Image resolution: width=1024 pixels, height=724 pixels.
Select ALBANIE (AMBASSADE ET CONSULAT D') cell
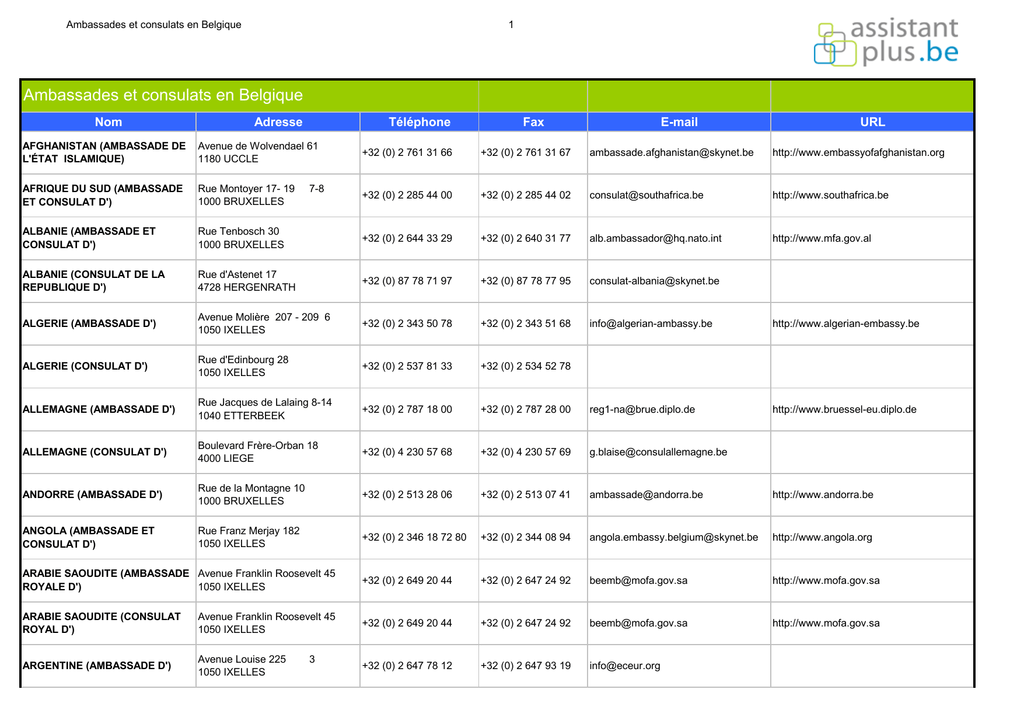tap(108, 238)
